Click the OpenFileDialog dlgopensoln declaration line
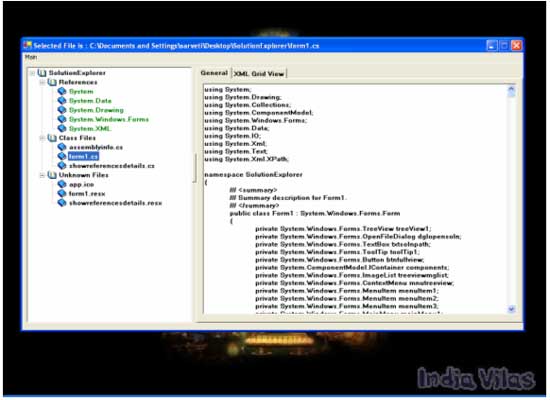Image resolution: width=550 pixels, height=400 pixels. 358,236
